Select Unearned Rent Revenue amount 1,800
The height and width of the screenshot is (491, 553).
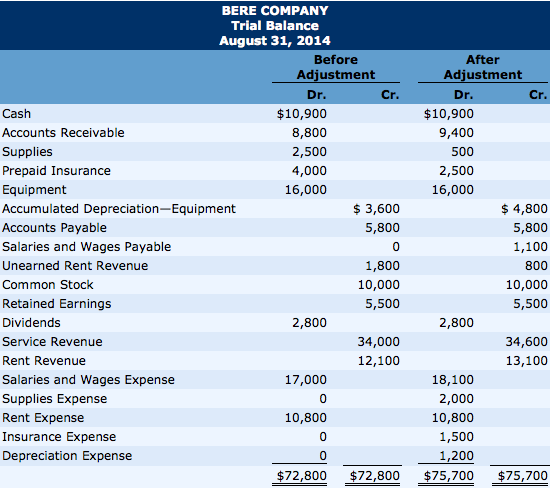coord(382,266)
